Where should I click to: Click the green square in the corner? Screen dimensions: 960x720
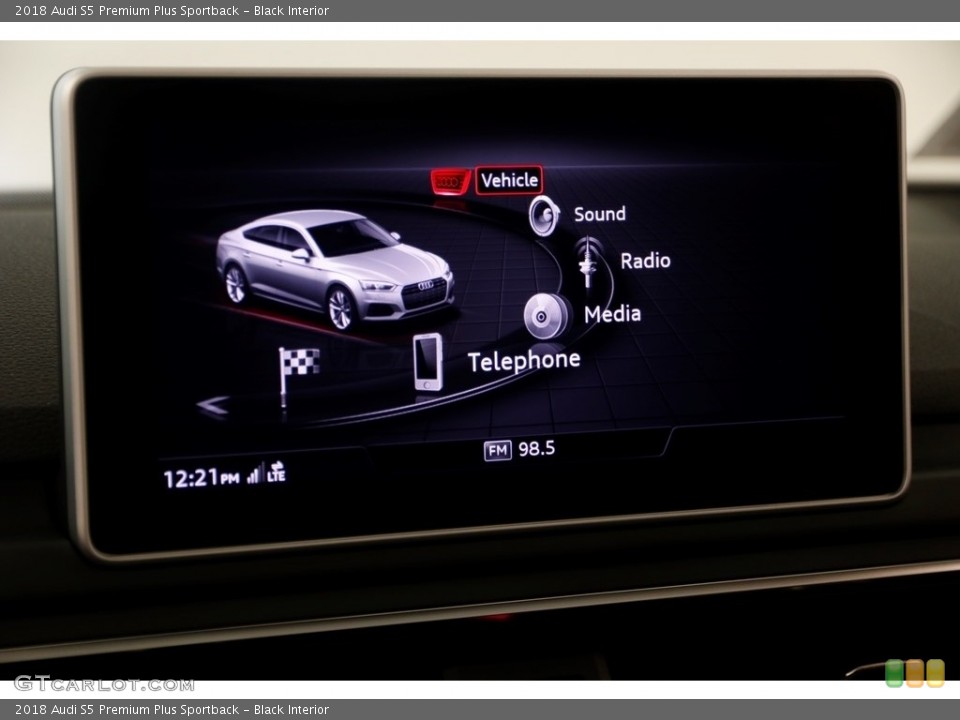point(894,673)
